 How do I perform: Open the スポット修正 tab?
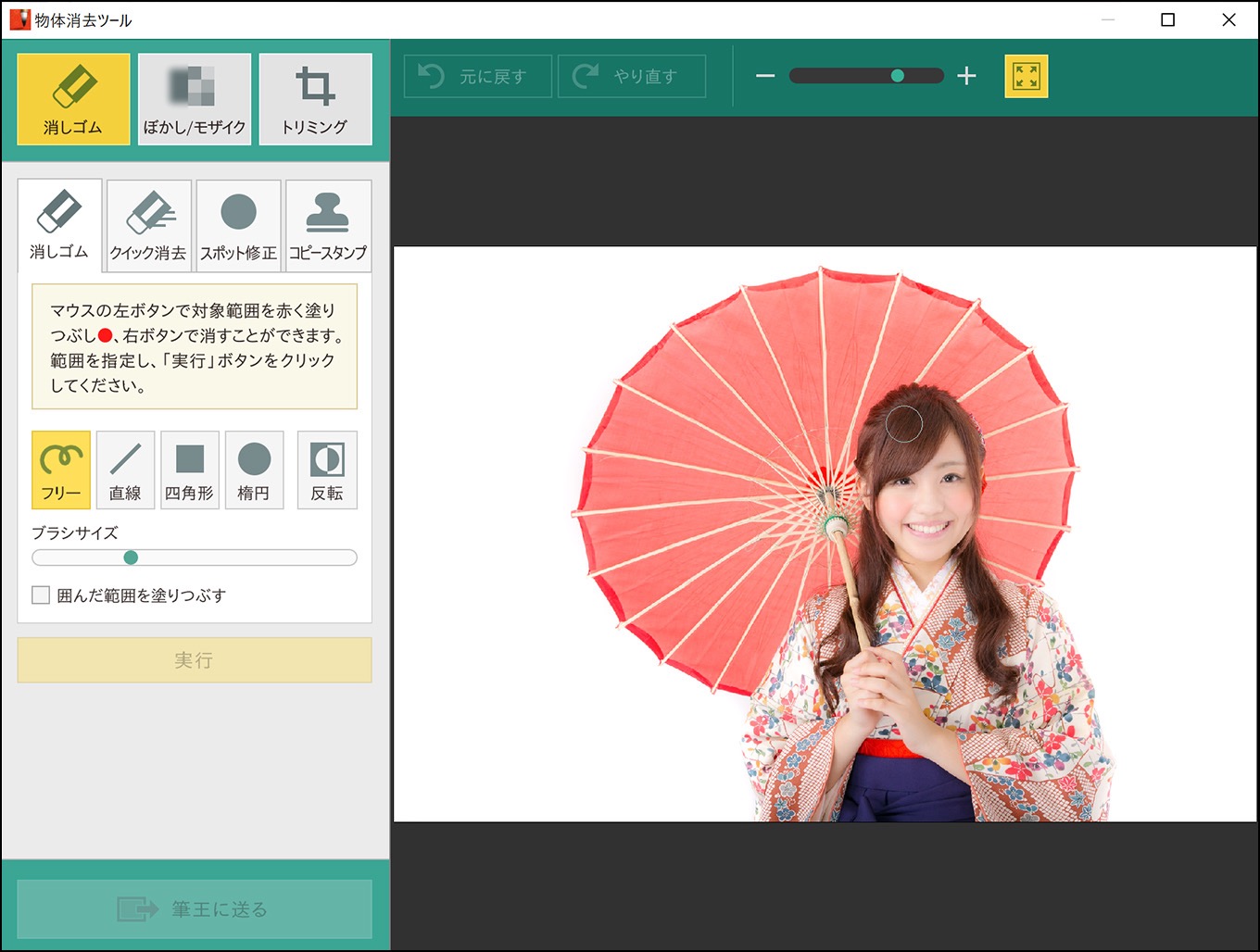coord(238,225)
